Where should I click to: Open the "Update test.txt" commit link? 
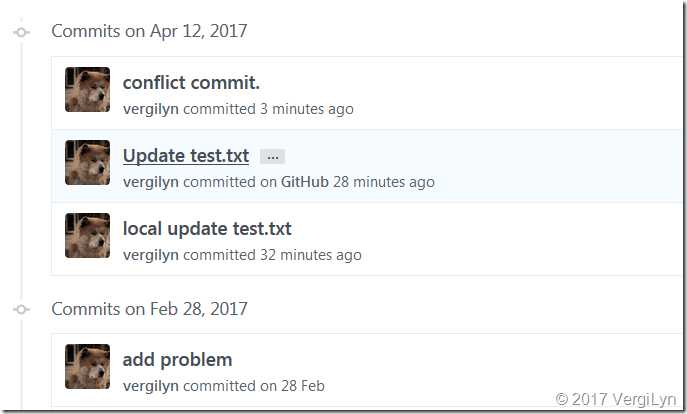coord(186,156)
